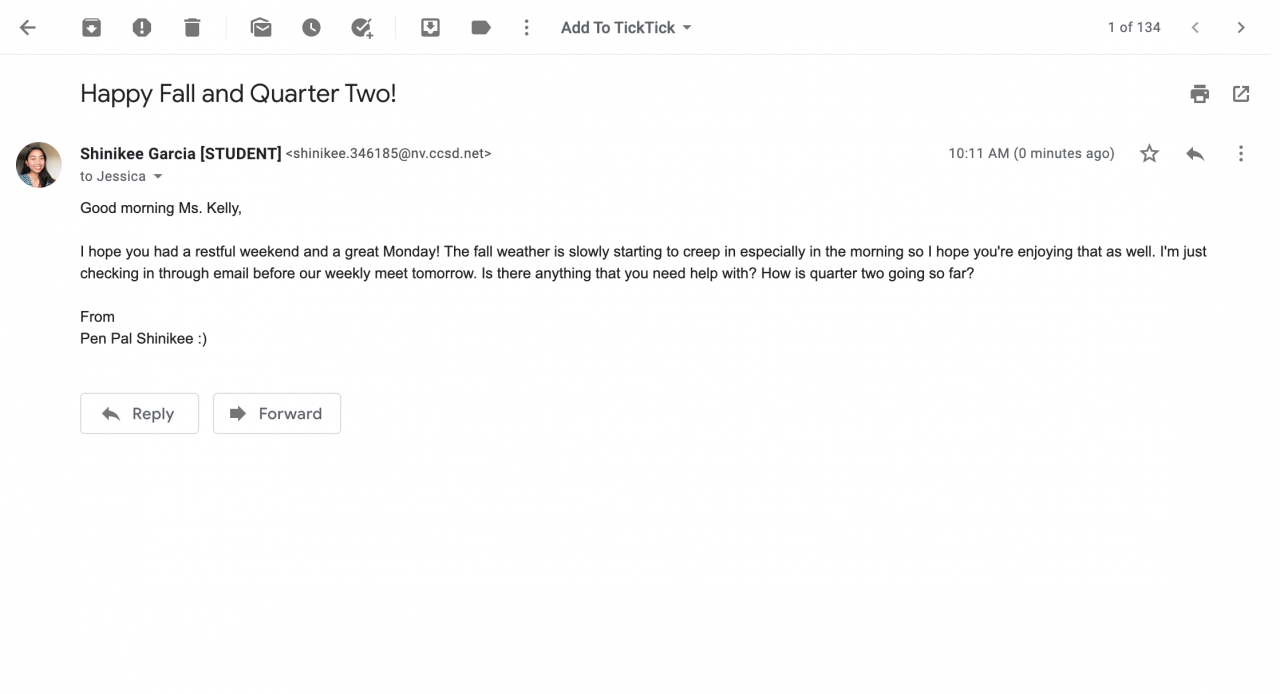Mark the email as unread
This screenshot has width=1280, height=694.
[x=261, y=28]
